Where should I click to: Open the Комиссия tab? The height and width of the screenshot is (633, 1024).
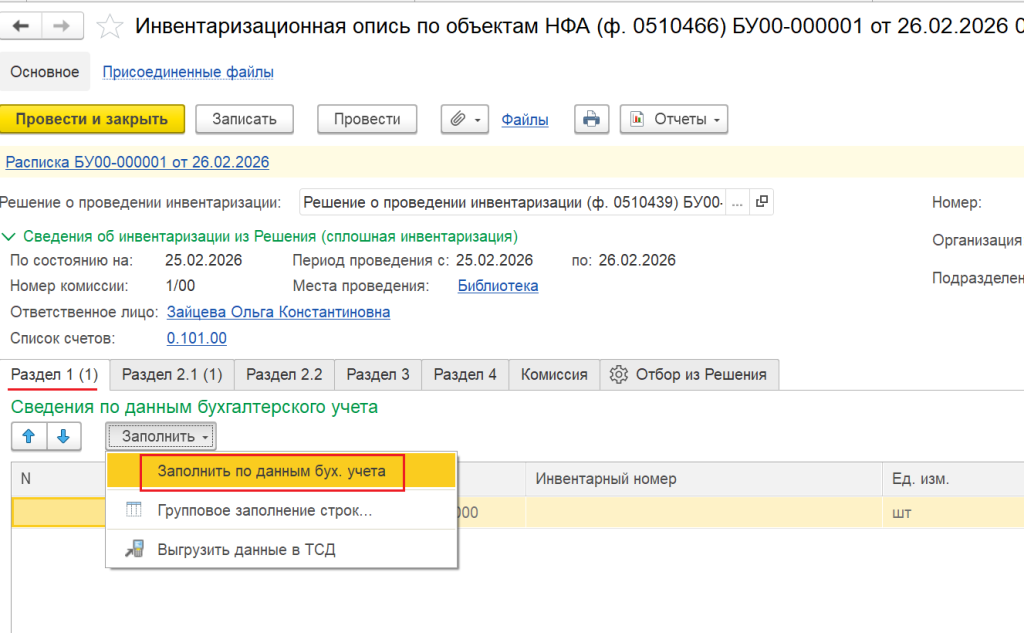pyautogui.click(x=554, y=374)
